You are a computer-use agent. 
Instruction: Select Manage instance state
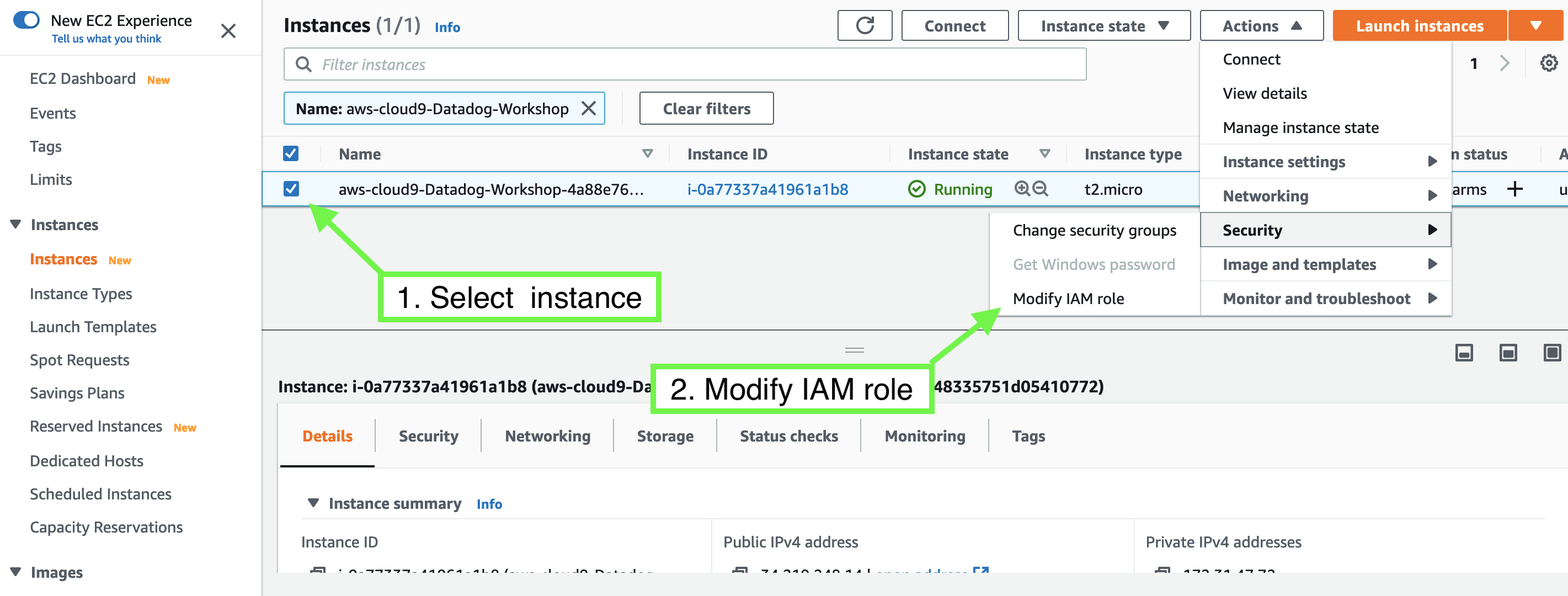[x=1300, y=127]
